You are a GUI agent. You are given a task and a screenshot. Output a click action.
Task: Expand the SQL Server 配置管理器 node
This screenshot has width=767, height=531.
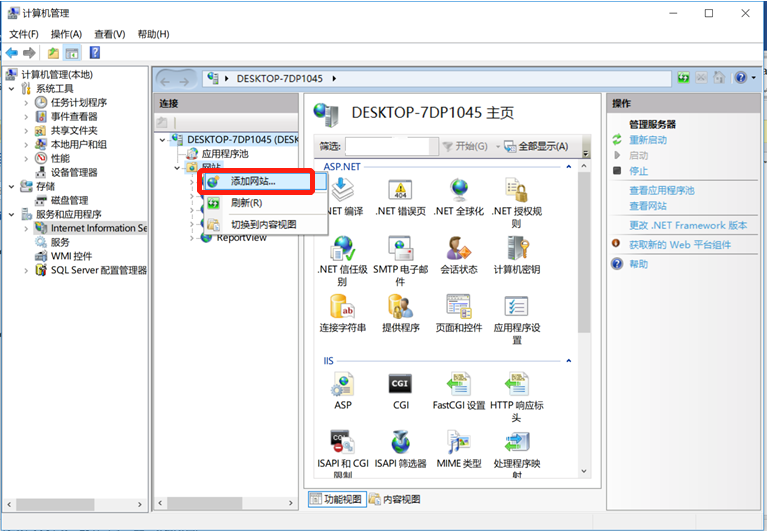tap(26, 270)
